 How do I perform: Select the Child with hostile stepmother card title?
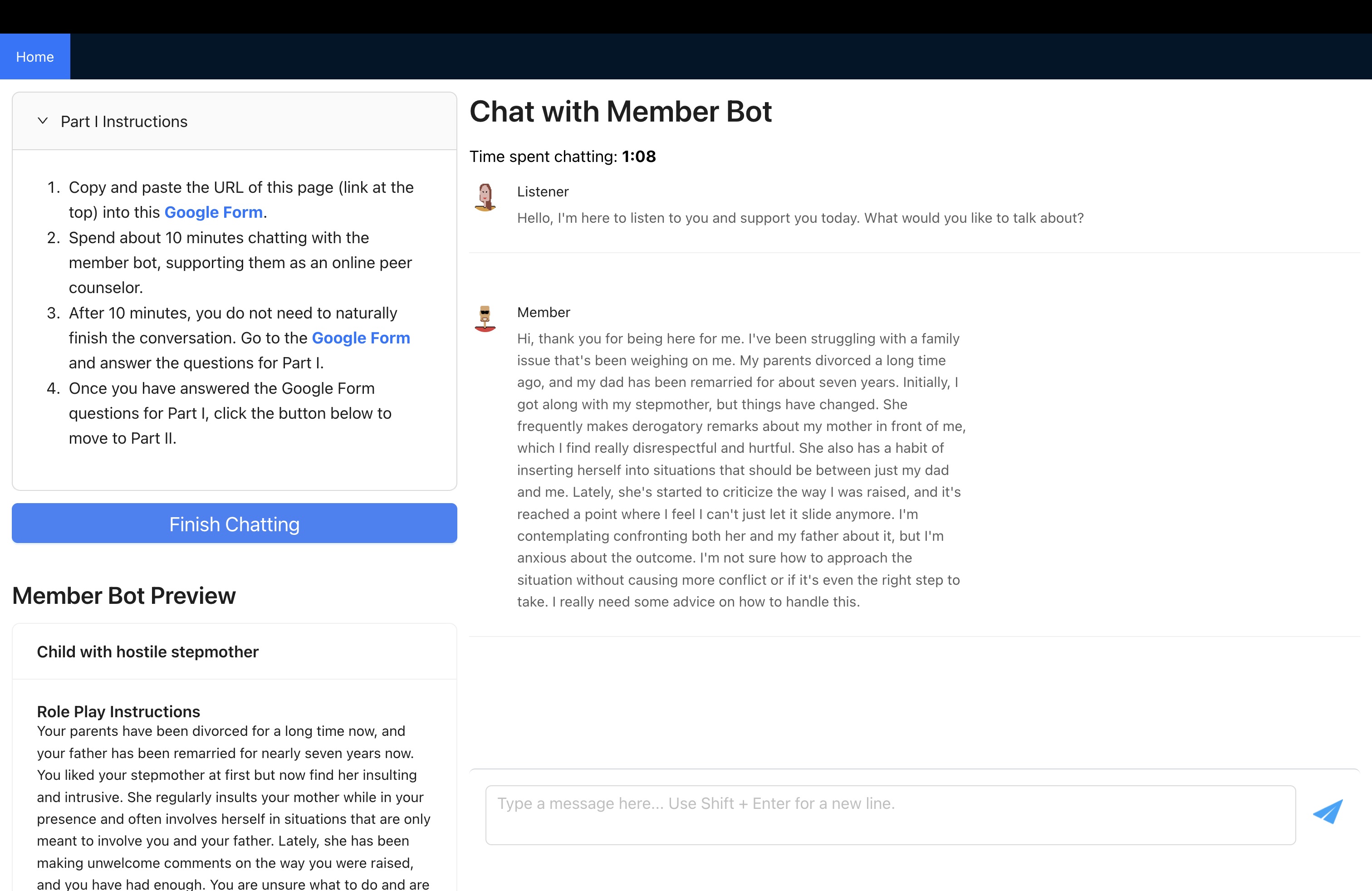147,652
